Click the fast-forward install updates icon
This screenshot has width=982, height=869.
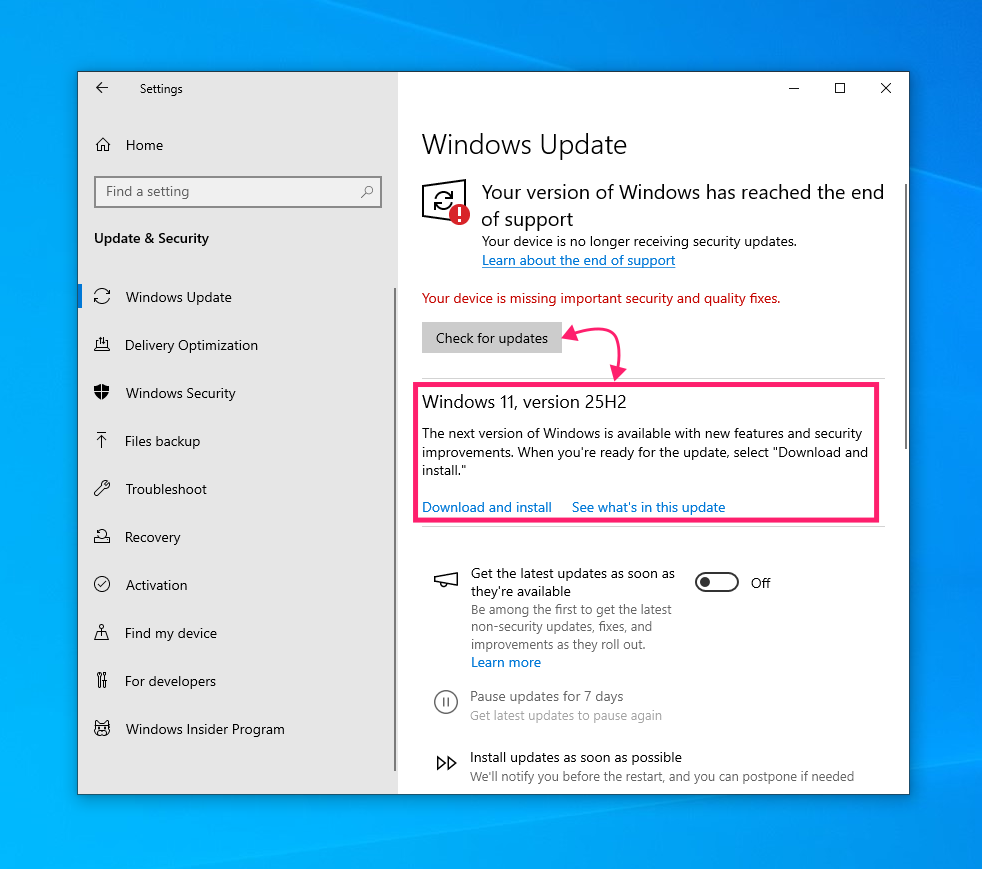[446, 763]
